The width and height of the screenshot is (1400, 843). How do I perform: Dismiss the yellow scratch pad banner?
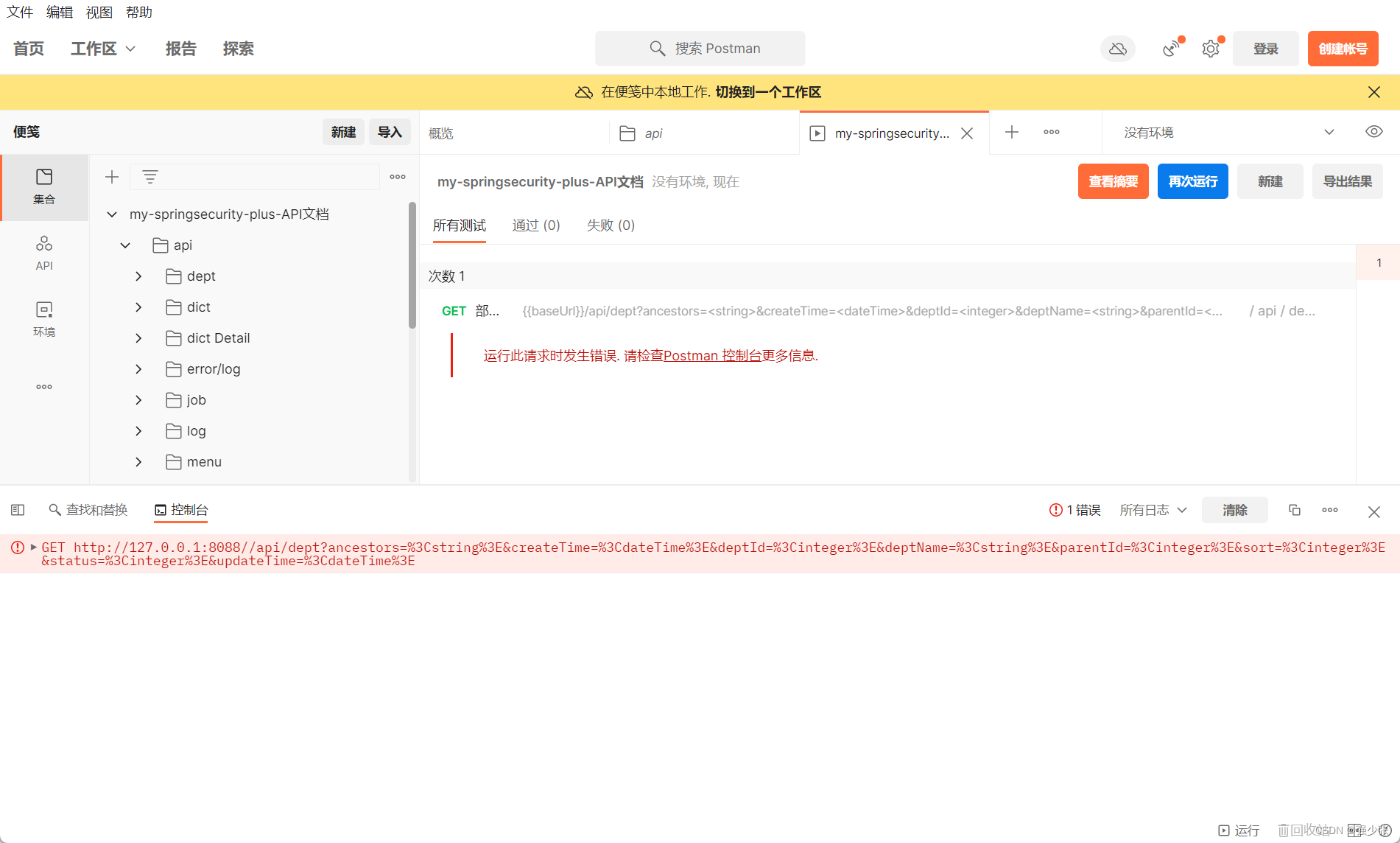coord(1374,92)
